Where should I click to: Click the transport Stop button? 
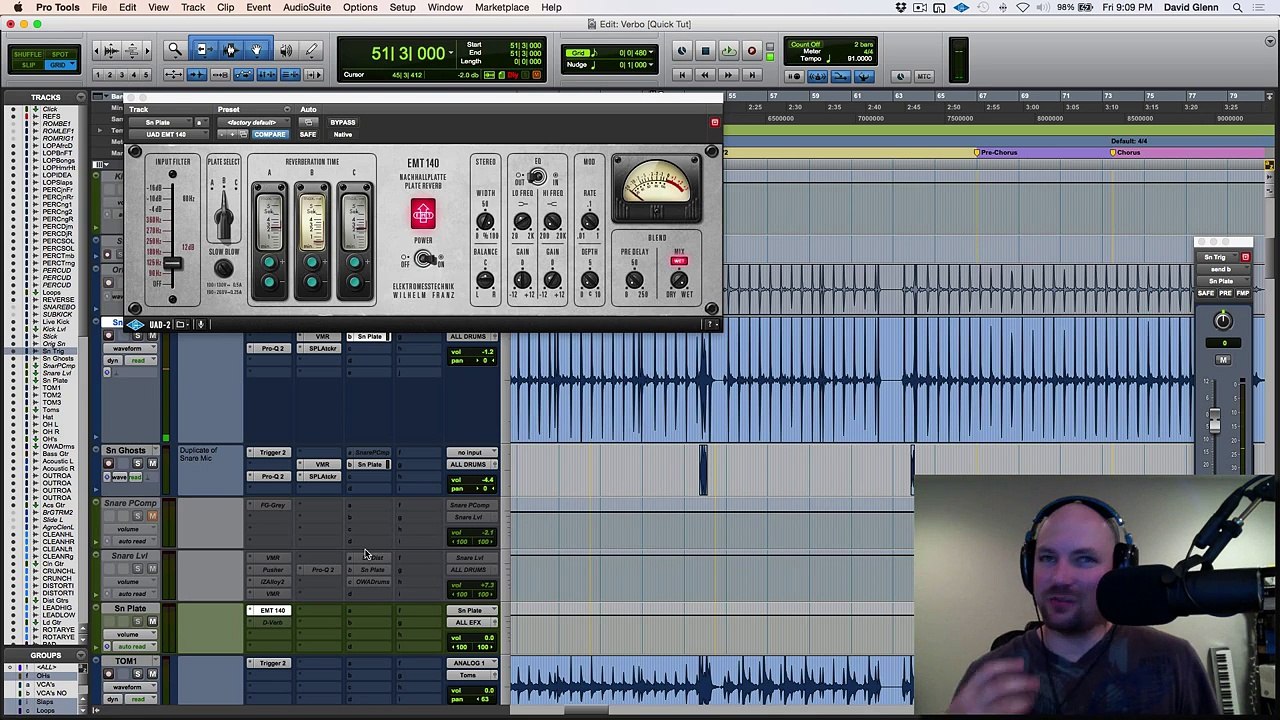coord(705,51)
